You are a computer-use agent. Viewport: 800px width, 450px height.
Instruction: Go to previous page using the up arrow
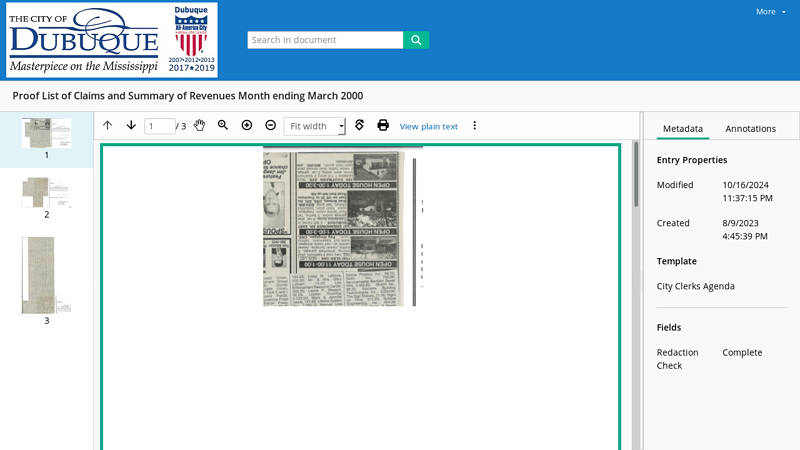[108, 126]
